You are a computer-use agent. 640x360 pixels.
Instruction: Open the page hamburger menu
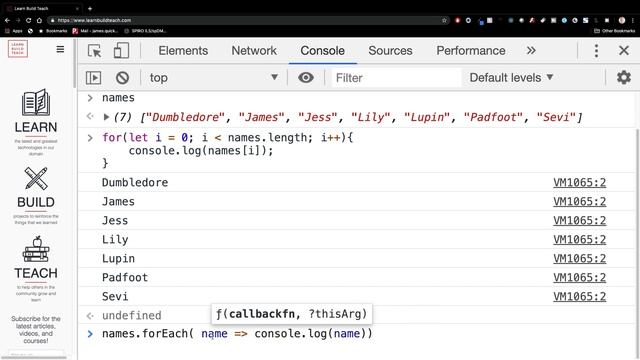click(x=60, y=49)
